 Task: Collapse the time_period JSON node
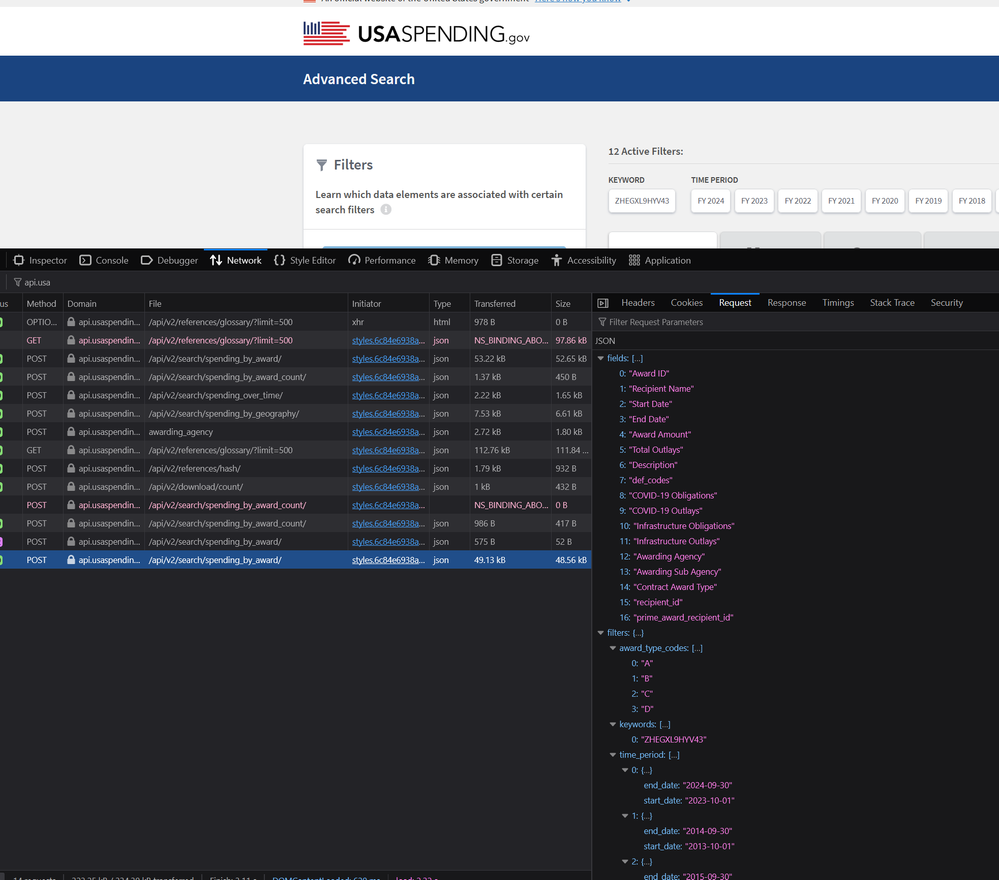click(x=613, y=755)
